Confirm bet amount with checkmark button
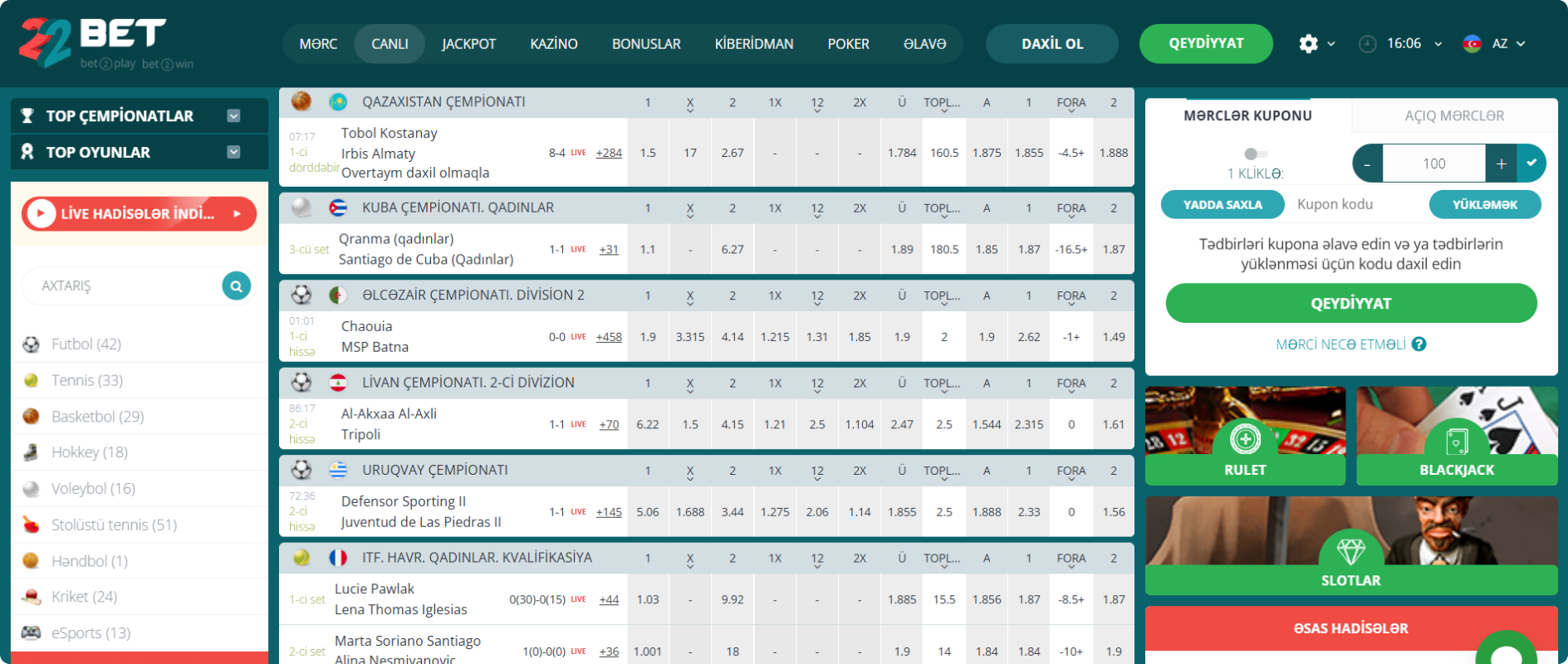 (x=1531, y=163)
